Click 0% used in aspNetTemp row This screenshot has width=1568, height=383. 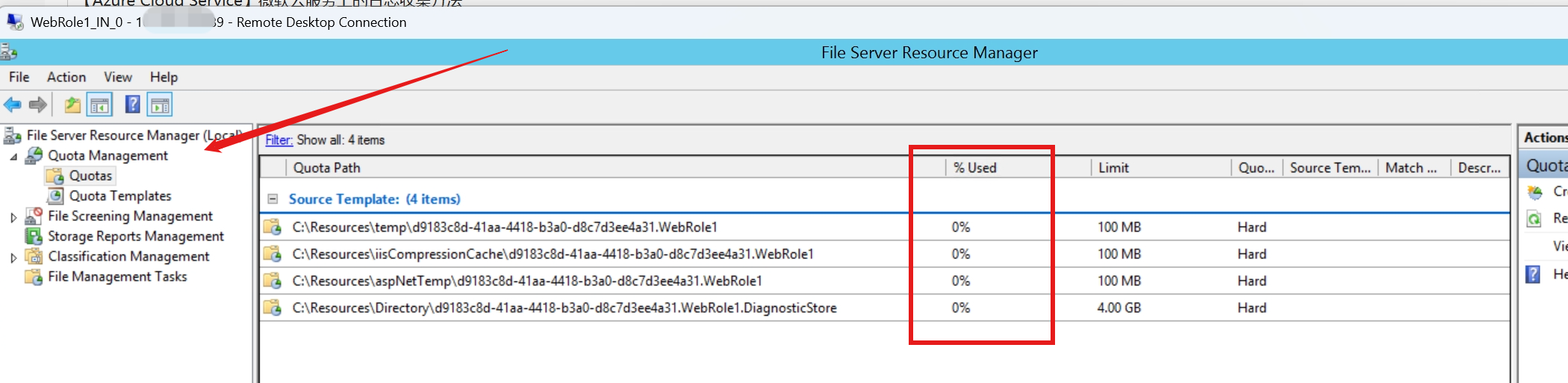click(x=961, y=281)
